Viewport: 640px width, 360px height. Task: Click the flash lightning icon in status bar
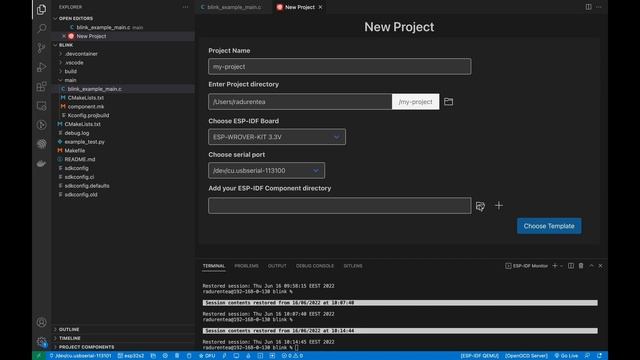point(224,356)
